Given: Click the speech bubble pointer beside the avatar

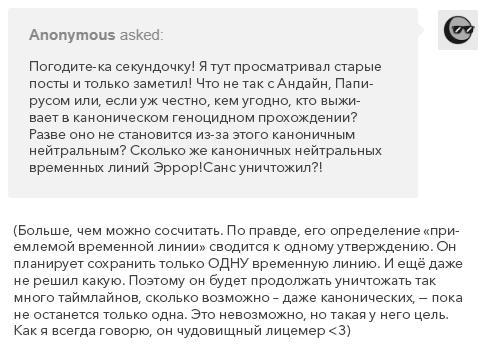Looking at the screenshot, I should (421, 30).
